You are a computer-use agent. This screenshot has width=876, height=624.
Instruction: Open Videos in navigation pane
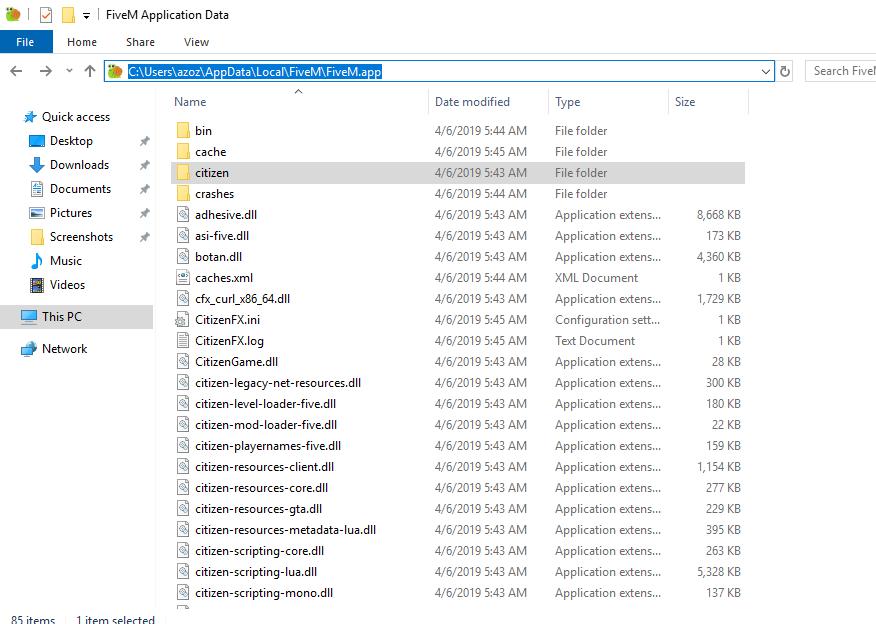(67, 285)
